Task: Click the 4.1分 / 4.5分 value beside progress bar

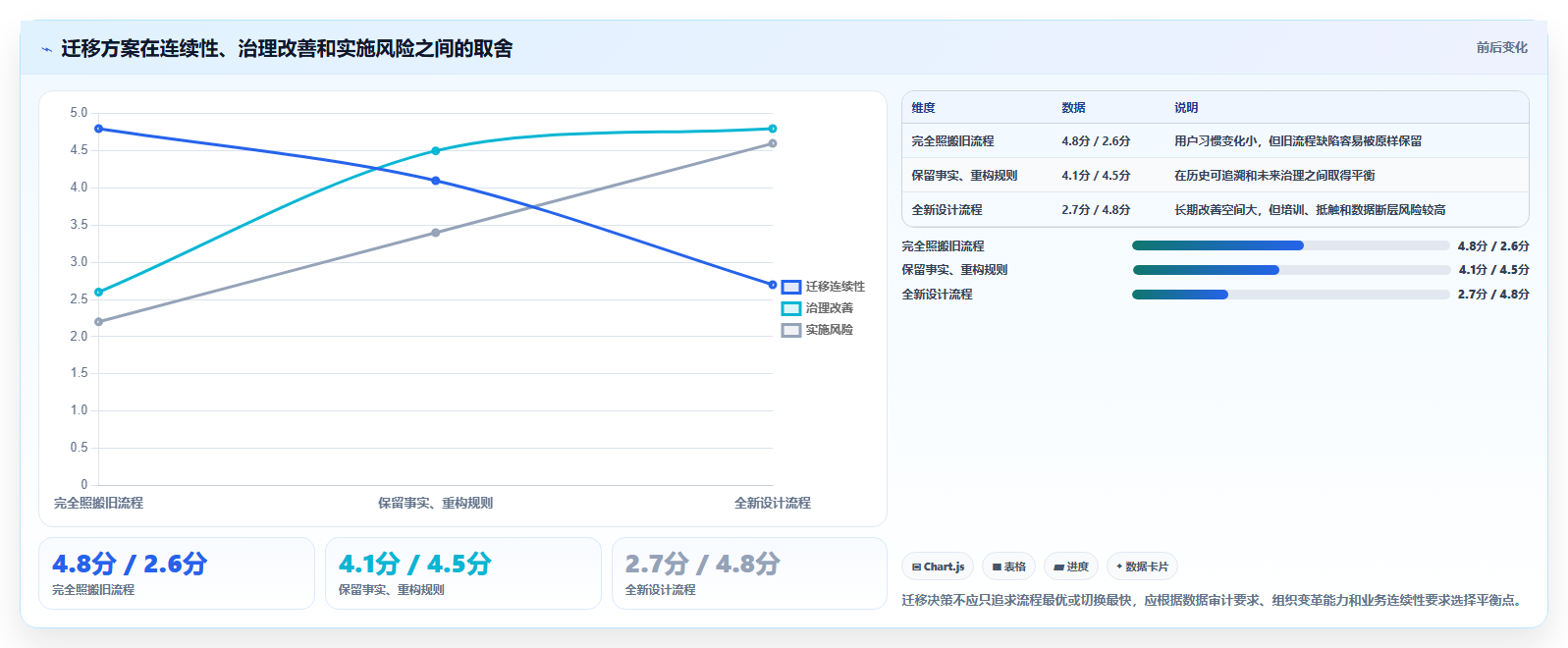Action: coord(1493,270)
